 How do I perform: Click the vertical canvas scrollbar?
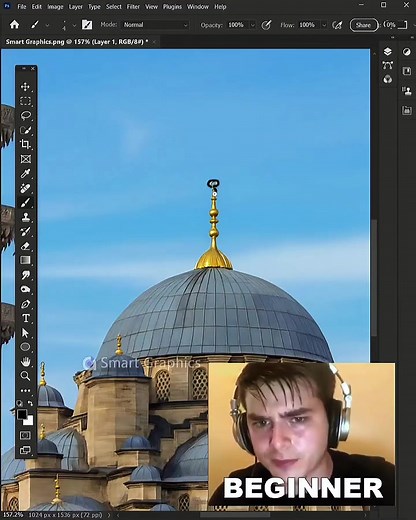(375, 277)
